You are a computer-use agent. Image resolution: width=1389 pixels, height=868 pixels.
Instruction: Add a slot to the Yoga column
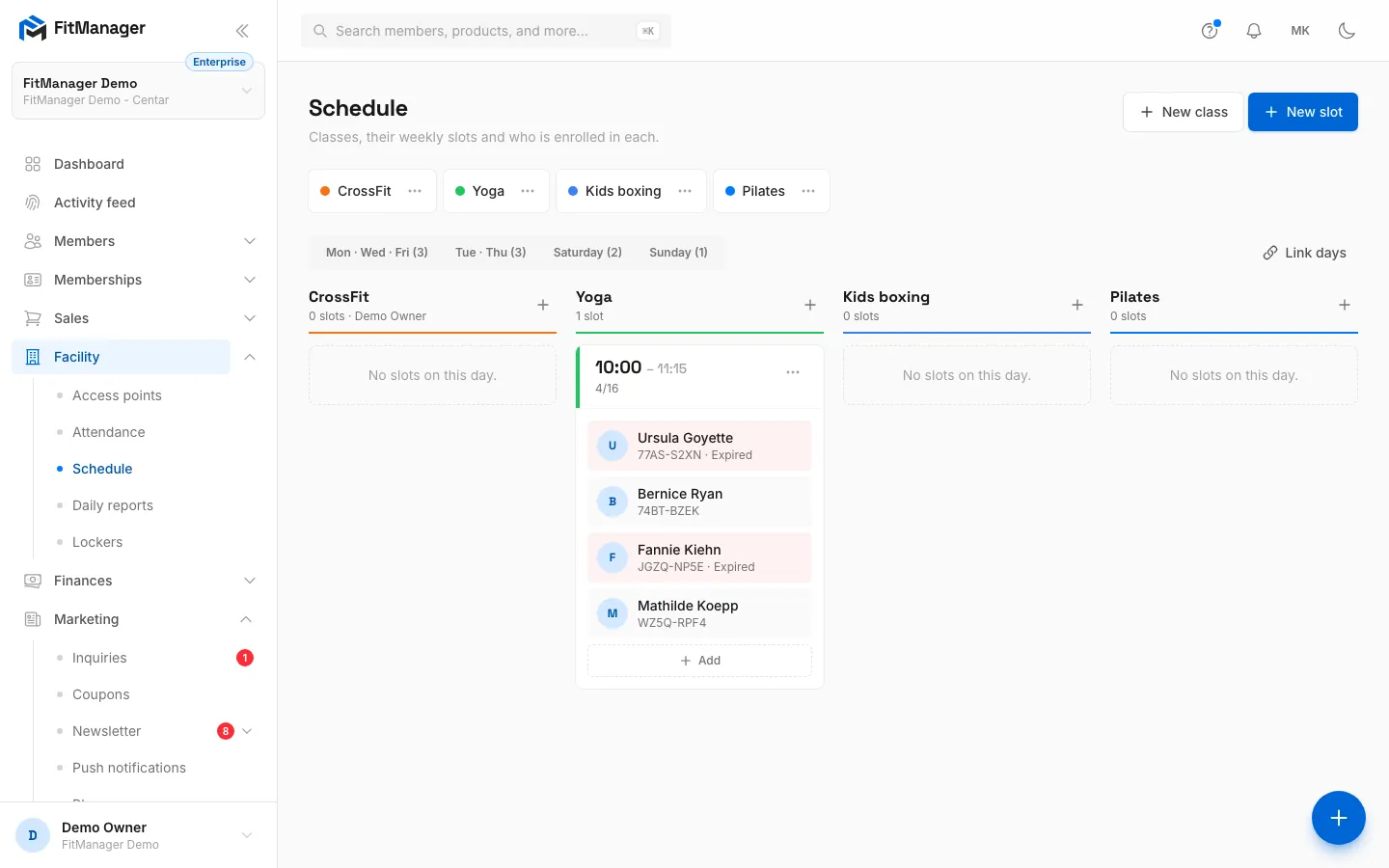click(x=810, y=305)
